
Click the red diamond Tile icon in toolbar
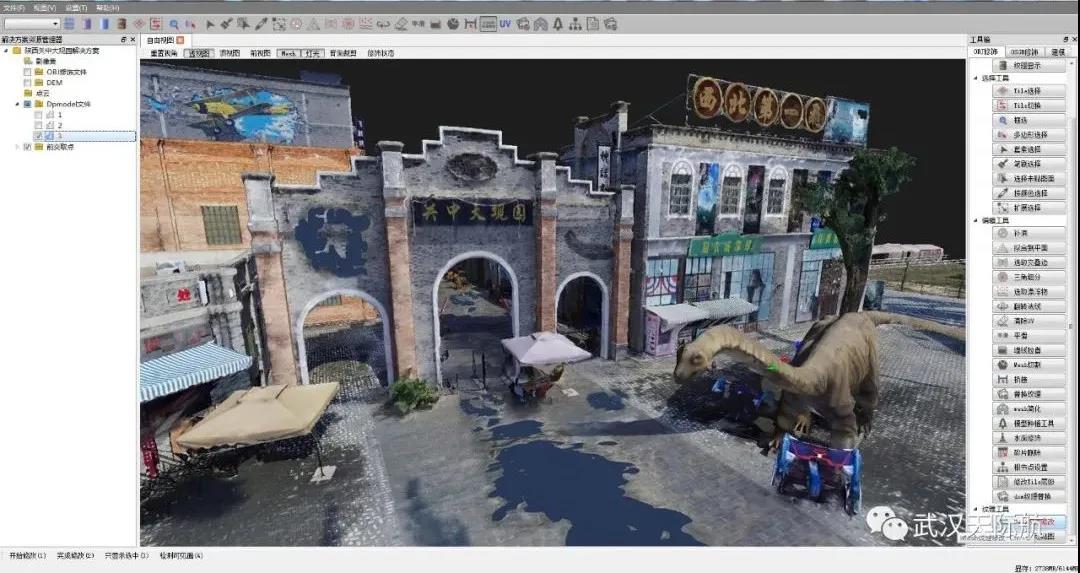pos(139,23)
